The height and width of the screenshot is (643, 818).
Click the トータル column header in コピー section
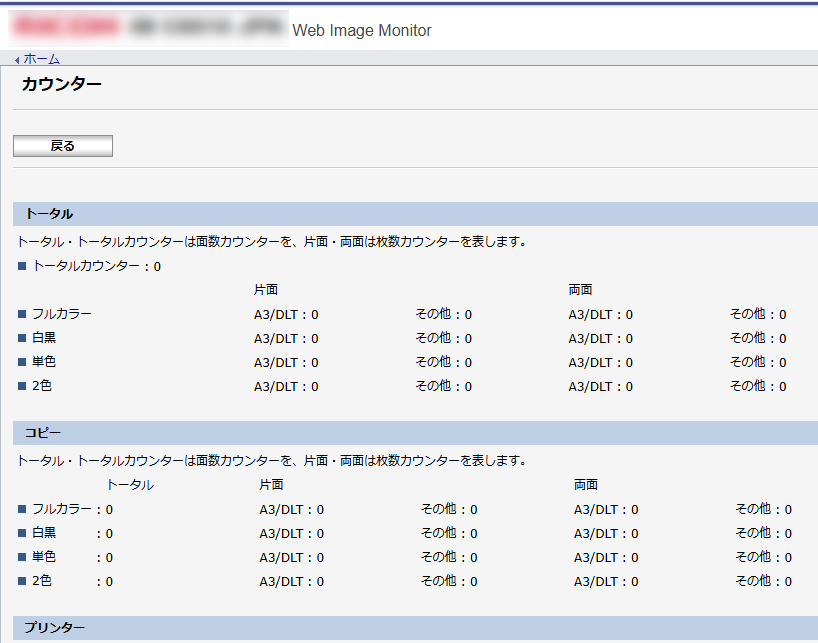coord(130,485)
